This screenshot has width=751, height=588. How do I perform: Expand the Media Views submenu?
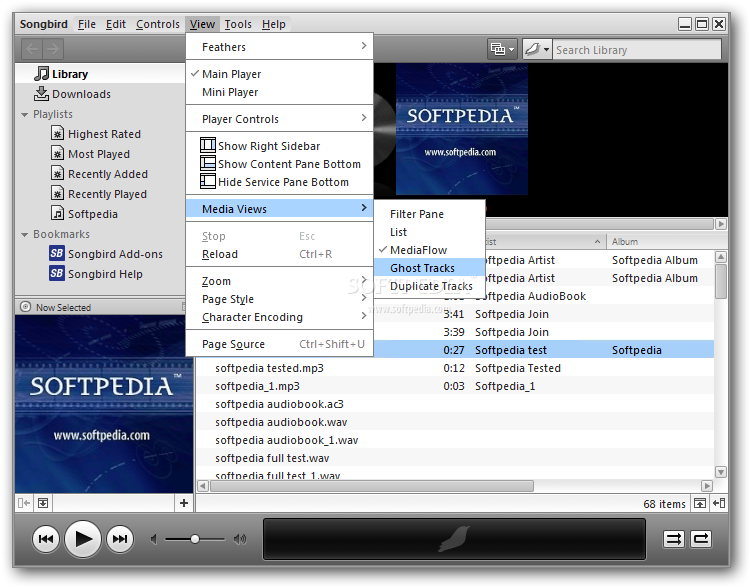coord(279,209)
